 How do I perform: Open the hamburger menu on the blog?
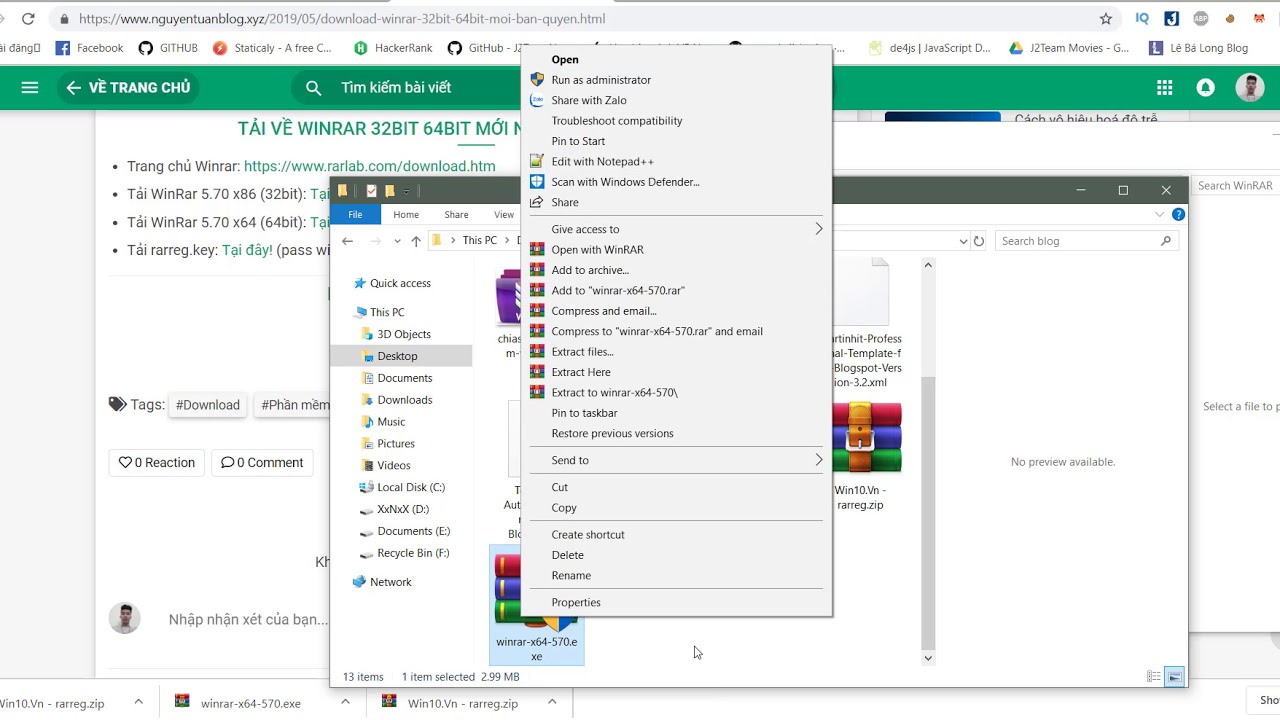(x=30, y=88)
